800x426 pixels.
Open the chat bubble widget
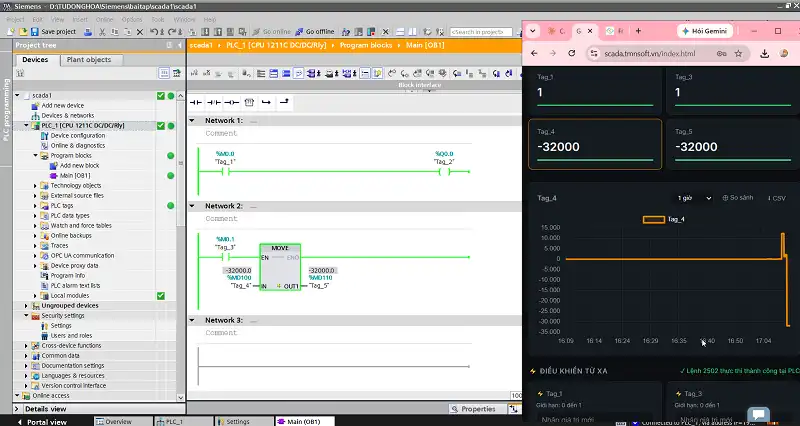758,414
